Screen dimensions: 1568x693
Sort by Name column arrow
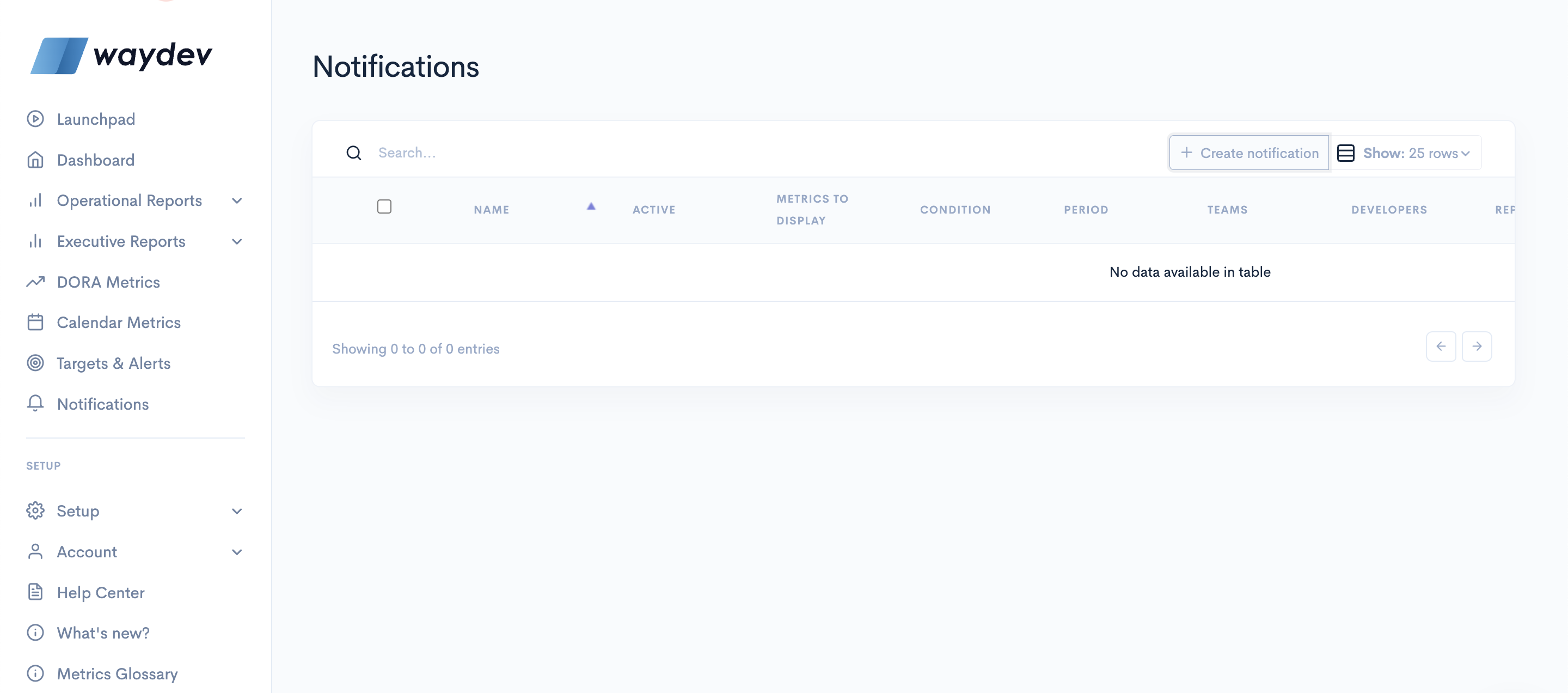(x=590, y=207)
